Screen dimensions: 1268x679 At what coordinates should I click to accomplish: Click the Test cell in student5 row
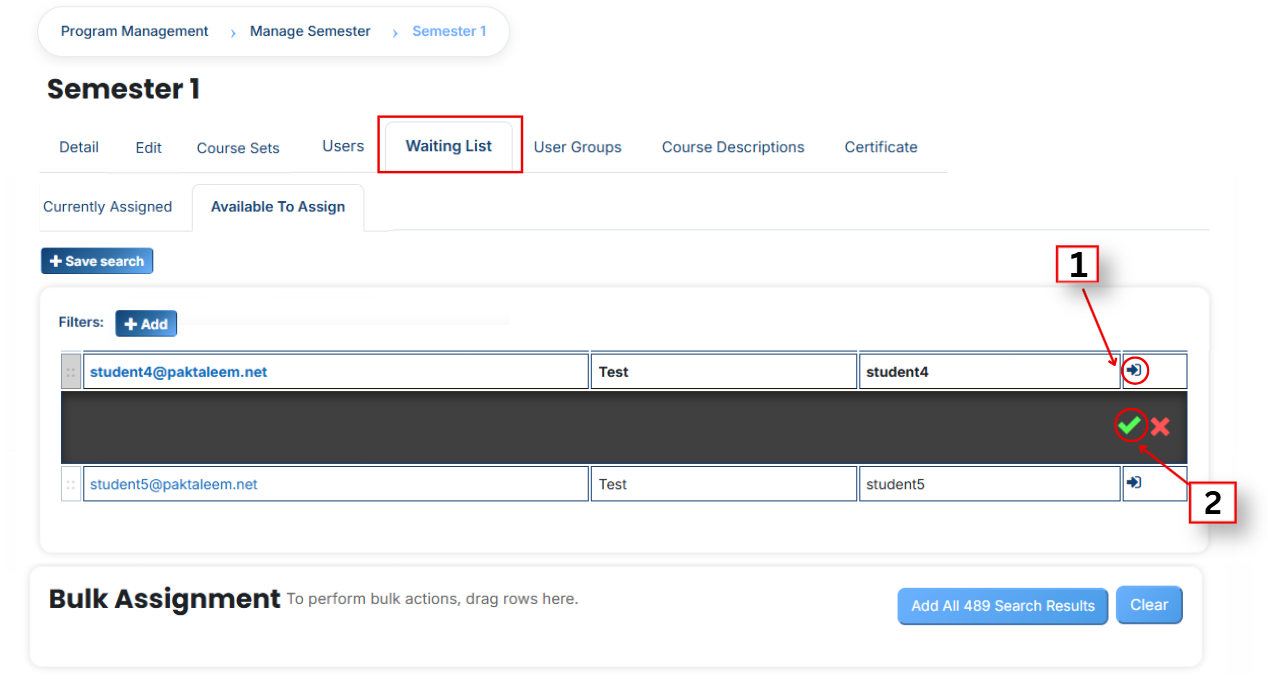click(724, 484)
